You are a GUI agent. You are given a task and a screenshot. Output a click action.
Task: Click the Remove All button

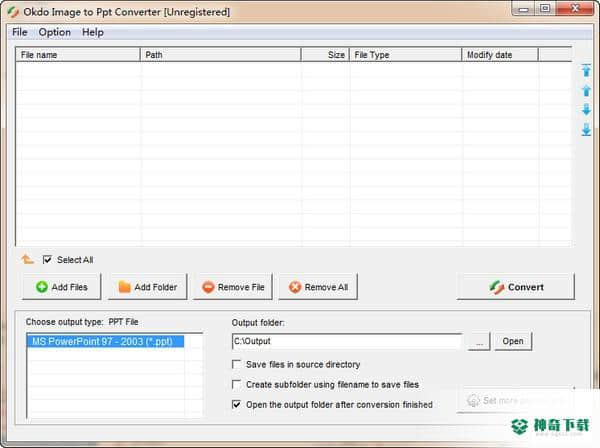(318, 287)
